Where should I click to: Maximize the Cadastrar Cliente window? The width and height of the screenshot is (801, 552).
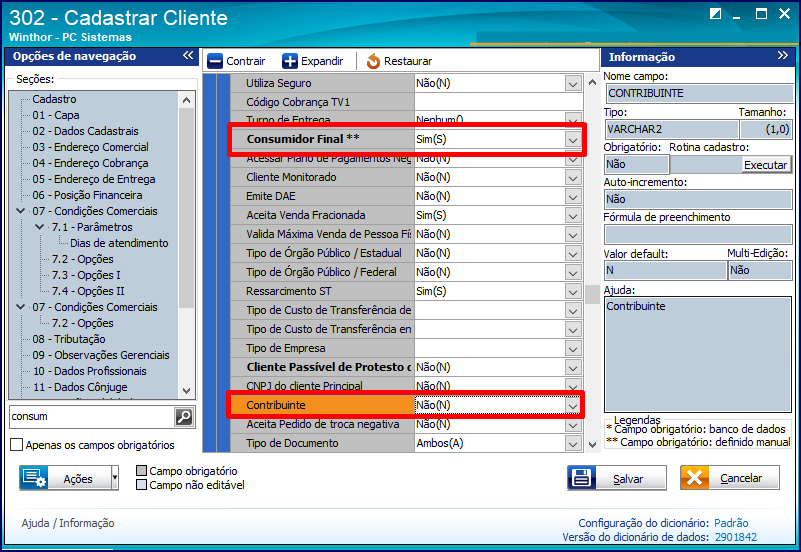click(x=761, y=14)
